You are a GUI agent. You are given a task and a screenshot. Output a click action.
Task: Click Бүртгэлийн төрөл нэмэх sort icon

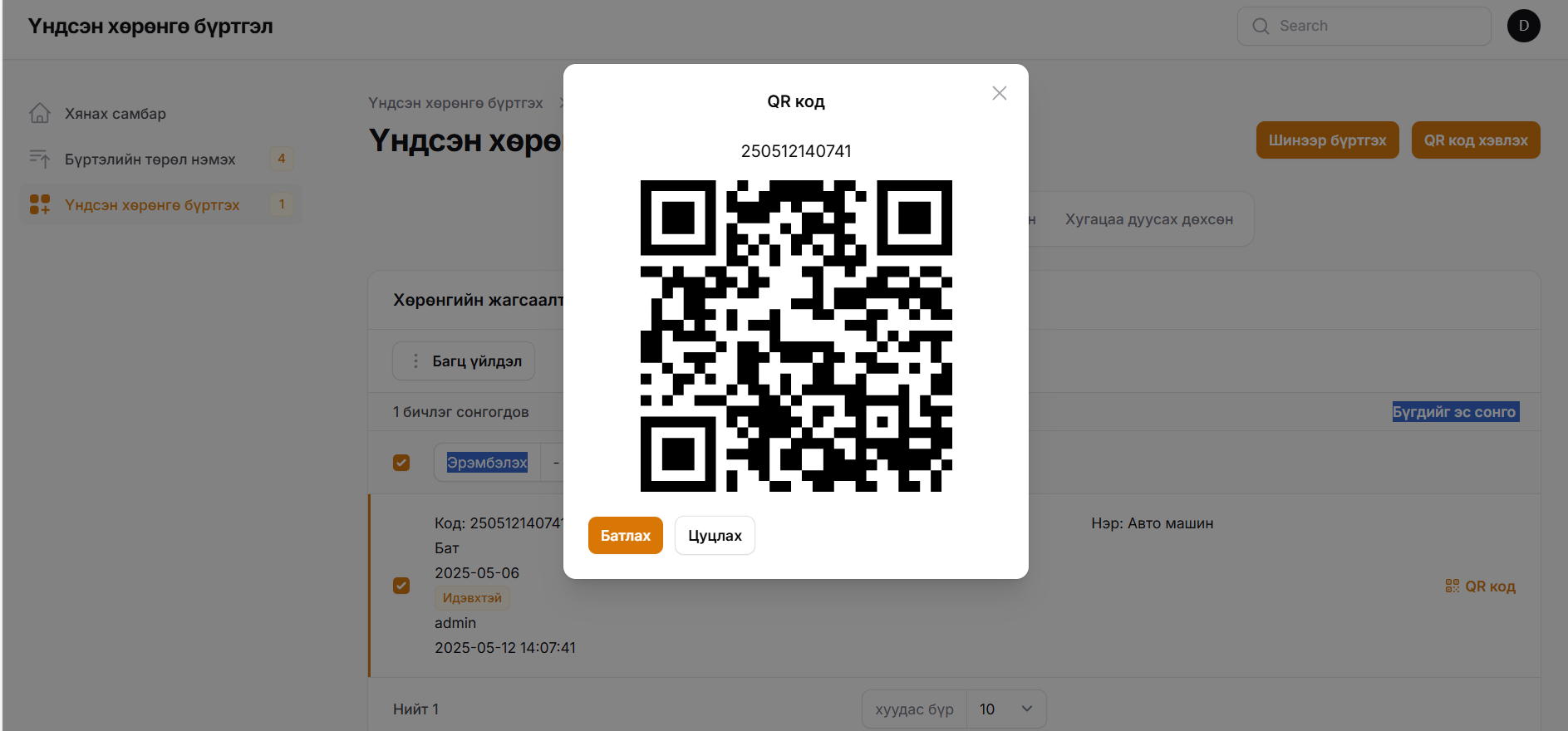(40, 159)
